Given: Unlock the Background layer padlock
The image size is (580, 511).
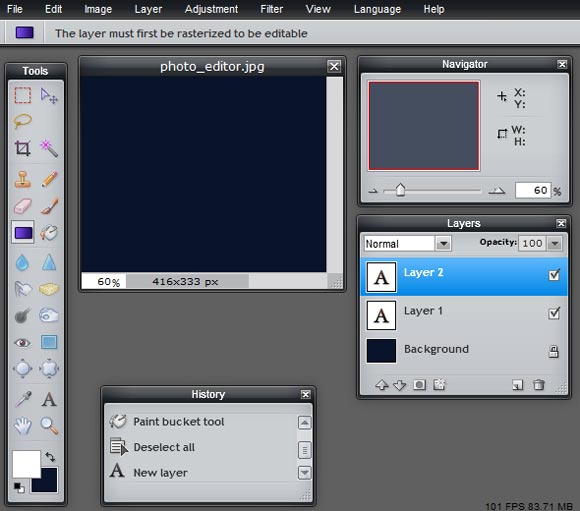Looking at the screenshot, I should pos(553,351).
